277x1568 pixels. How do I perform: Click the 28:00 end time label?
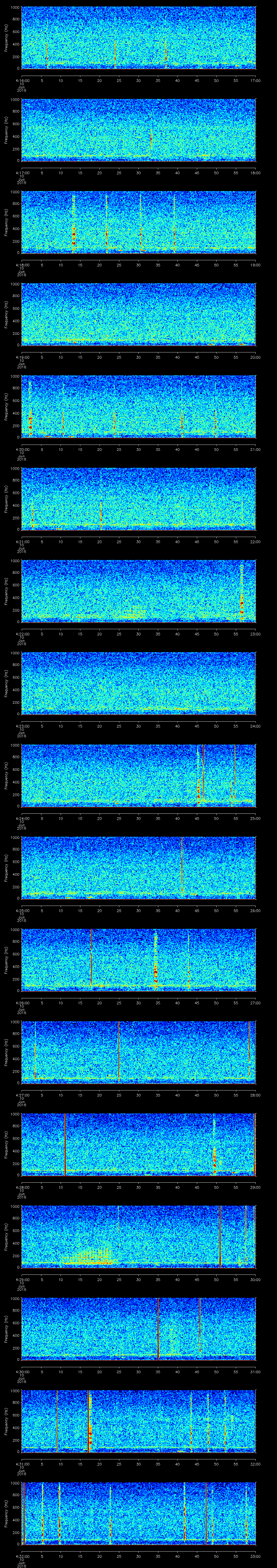[255, 1095]
